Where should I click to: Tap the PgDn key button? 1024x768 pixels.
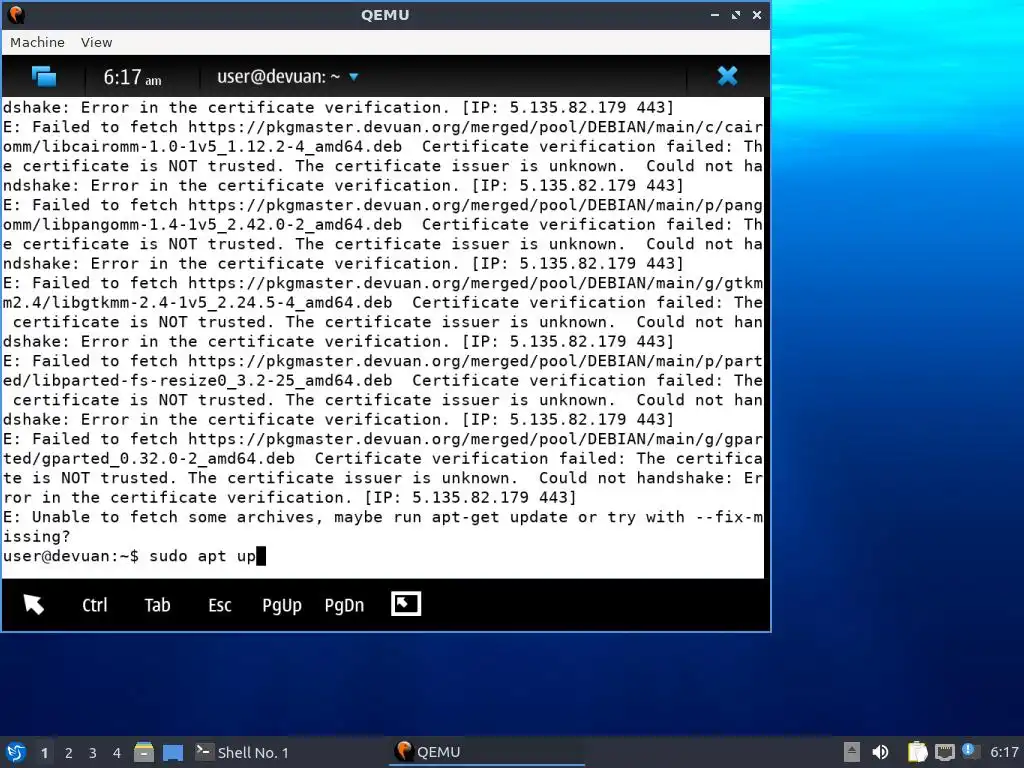pyautogui.click(x=344, y=605)
